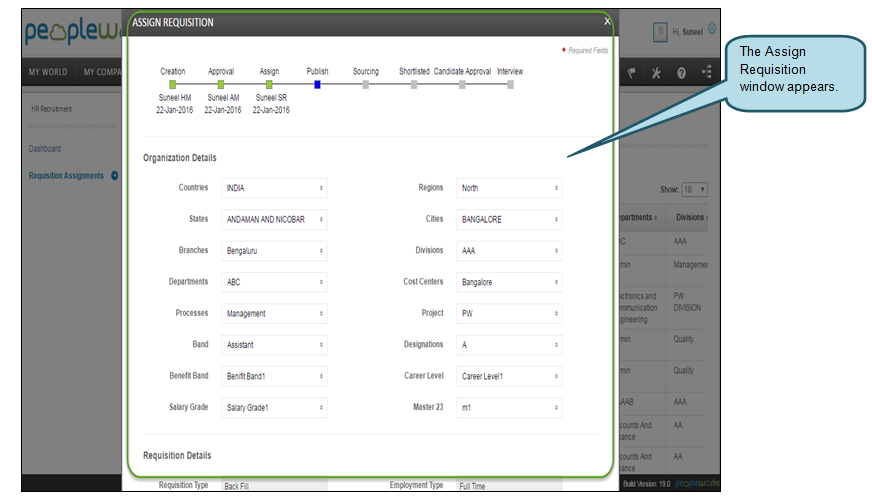Viewport: 872px width, 500px height.
Task: Select the Interview stage marker
Action: point(511,85)
